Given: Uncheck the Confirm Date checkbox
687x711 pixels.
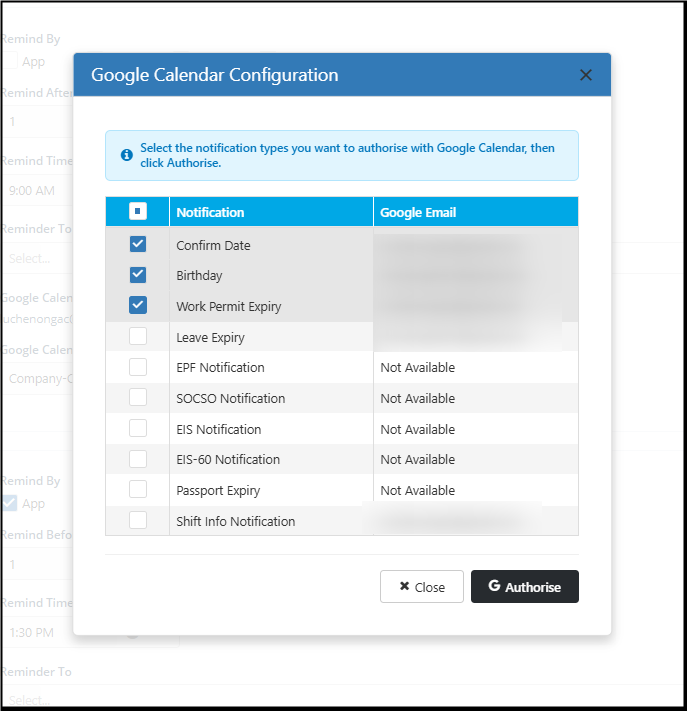Looking at the screenshot, I should click(x=137, y=244).
